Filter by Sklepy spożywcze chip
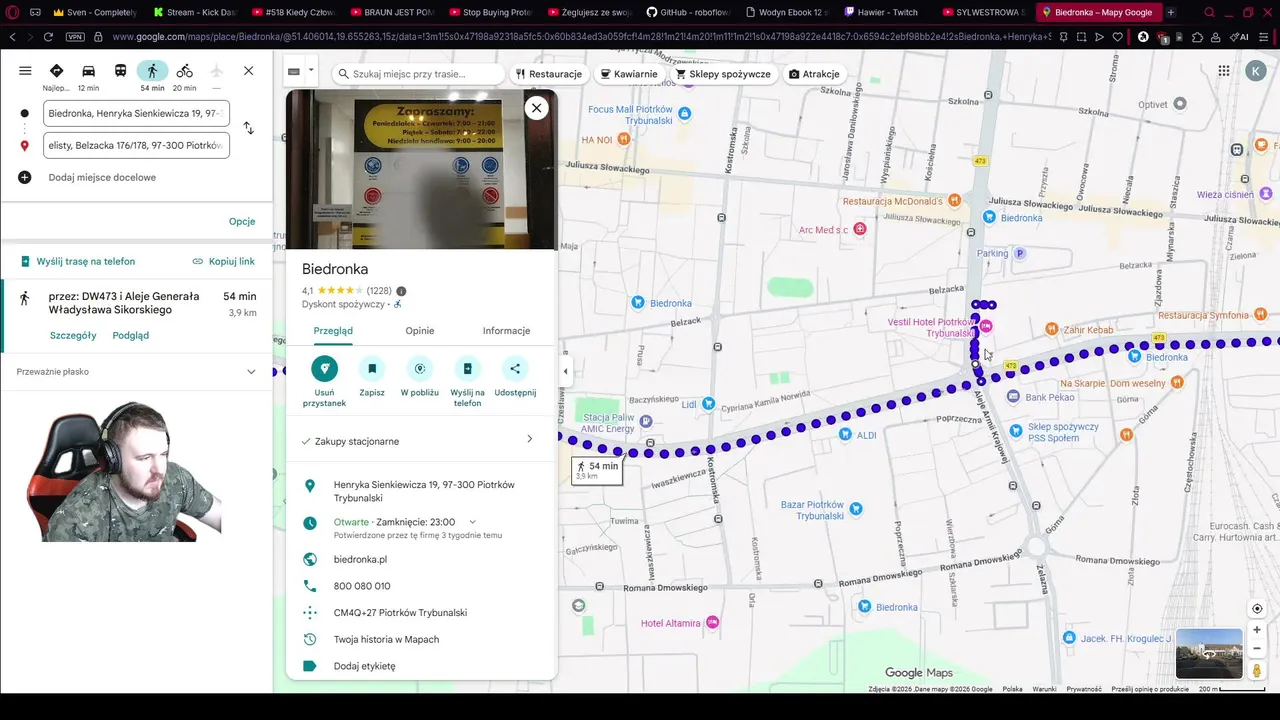This screenshot has width=1280, height=720. pos(724,74)
